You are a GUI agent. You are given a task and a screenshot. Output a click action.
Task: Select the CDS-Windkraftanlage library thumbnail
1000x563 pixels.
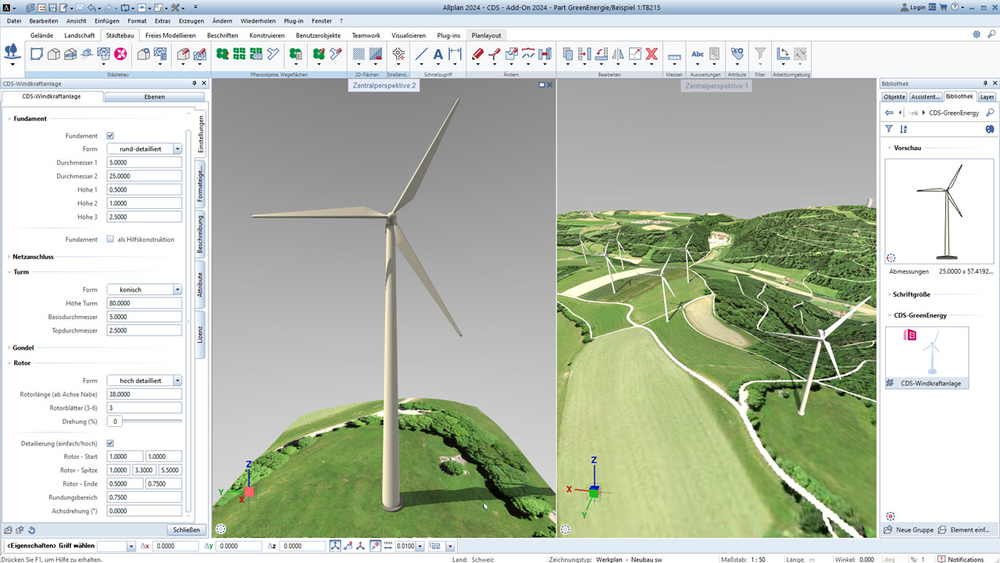[927, 357]
